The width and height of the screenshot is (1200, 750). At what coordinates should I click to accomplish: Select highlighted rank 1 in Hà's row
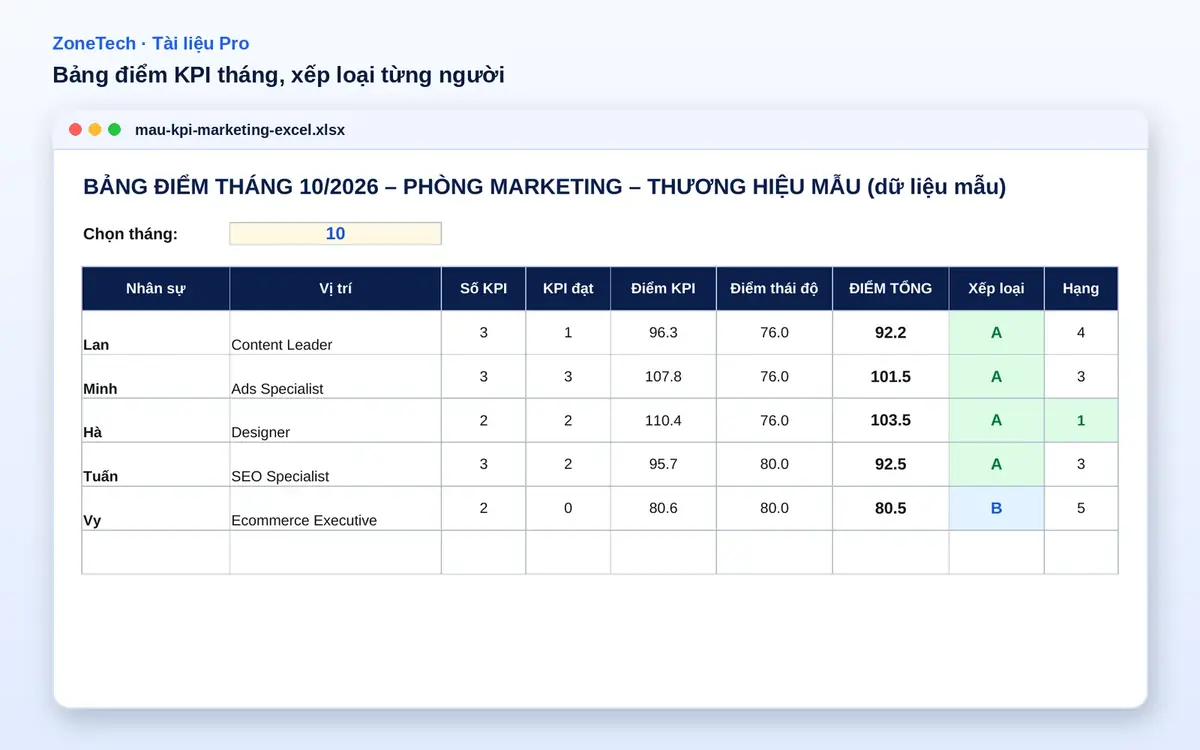pyautogui.click(x=1081, y=421)
